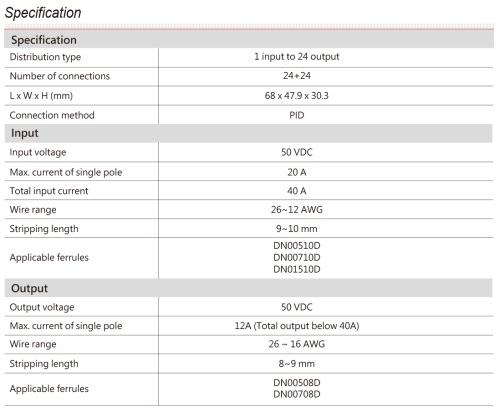The image size is (500, 412).
Task: Click ferrule code 'DN00708D'
Action: pyautogui.click(x=297, y=394)
